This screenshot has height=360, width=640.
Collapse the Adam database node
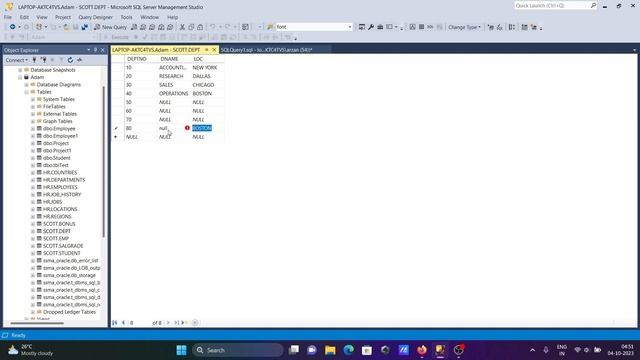[20, 77]
